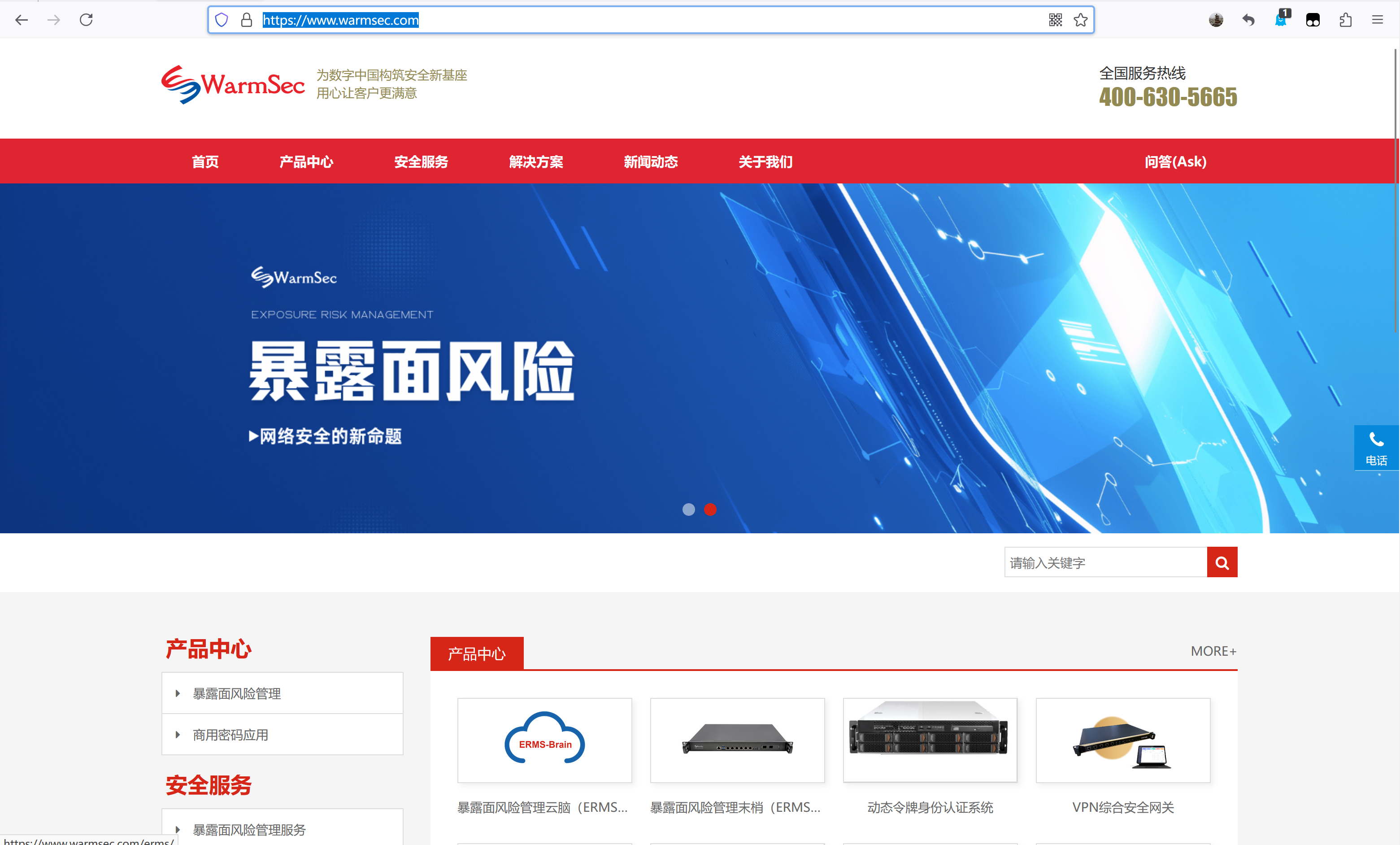Switch to the 产品中心 content tab
This screenshot has width=1400, height=845.
point(476,653)
